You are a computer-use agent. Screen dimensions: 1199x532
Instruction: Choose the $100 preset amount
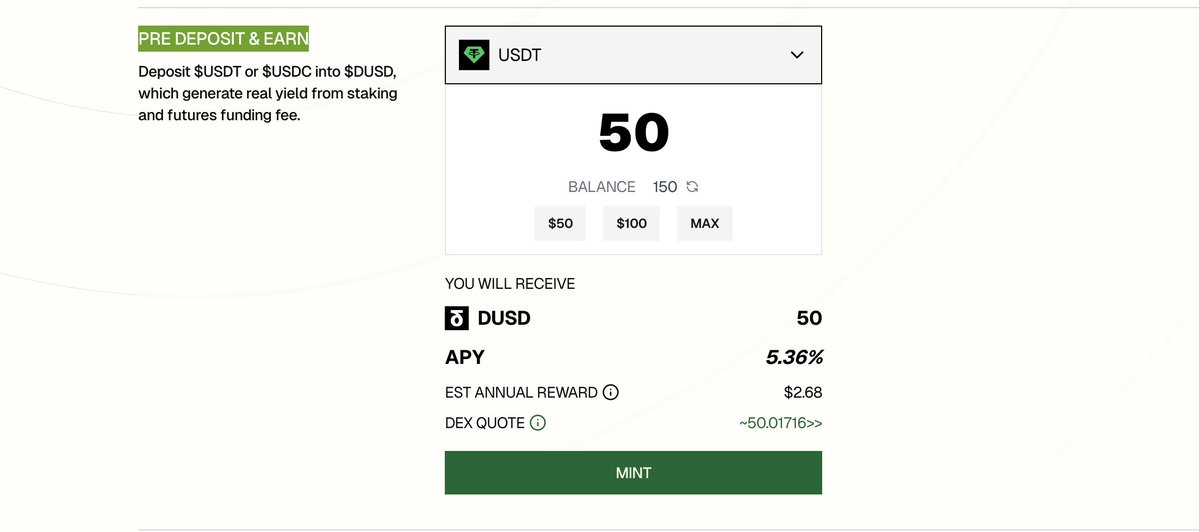[x=631, y=224]
